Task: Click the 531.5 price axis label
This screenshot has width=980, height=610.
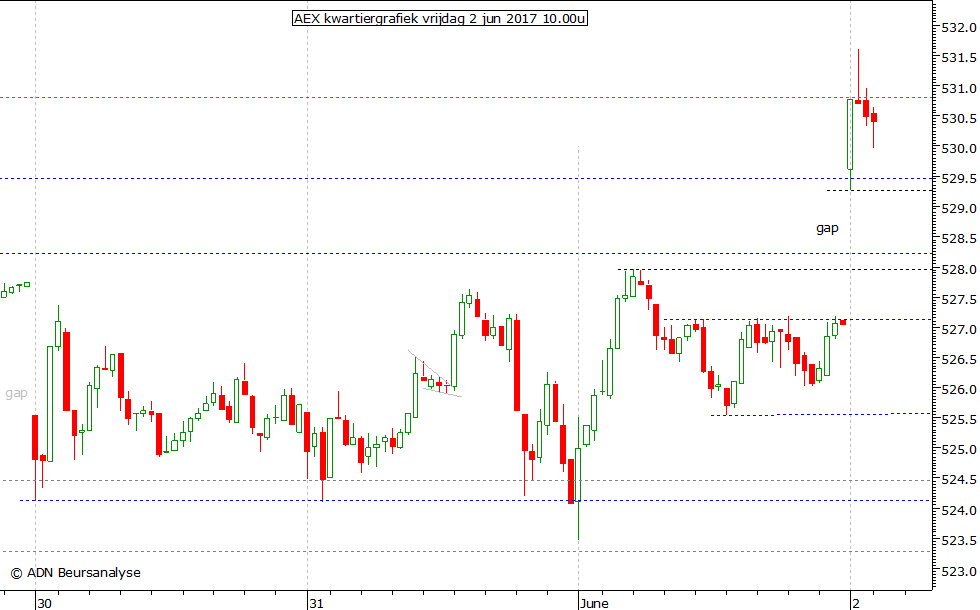Action: tap(959, 58)
